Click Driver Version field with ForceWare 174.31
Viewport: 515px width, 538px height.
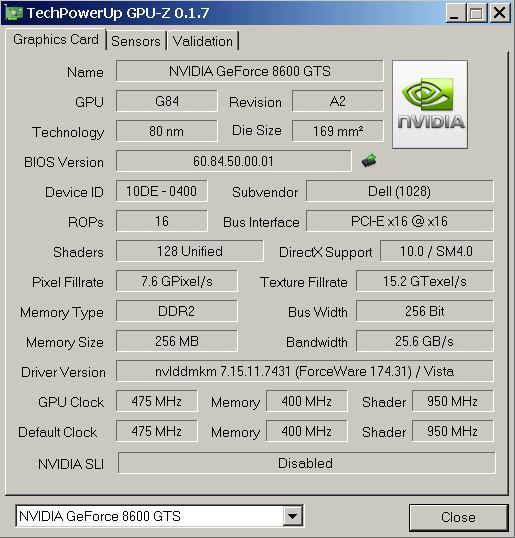click(x=305, y=371)
